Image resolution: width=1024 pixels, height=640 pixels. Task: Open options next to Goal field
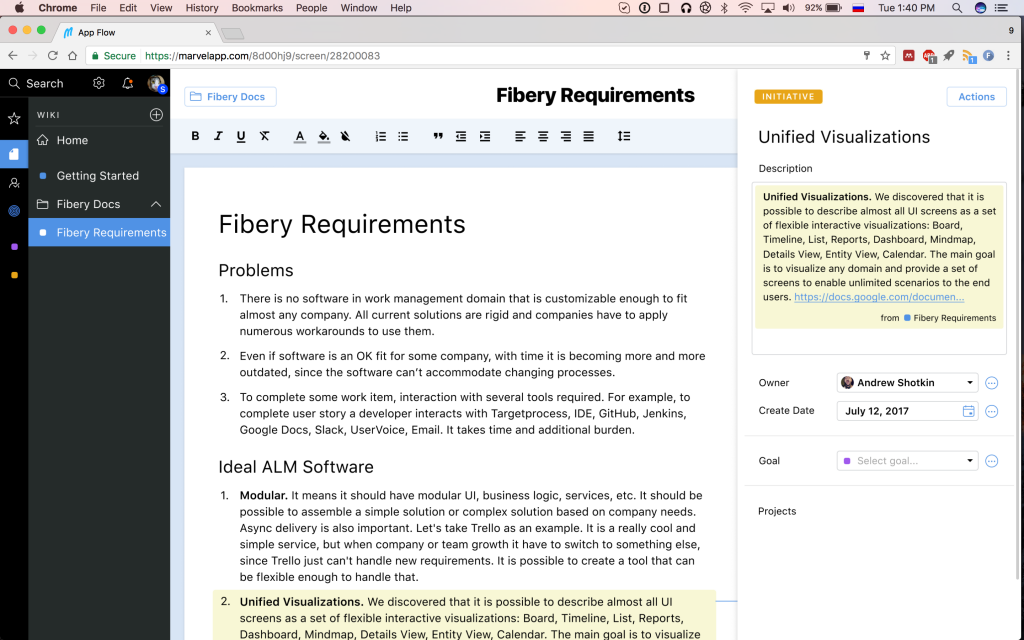click(x=991, y=461)
